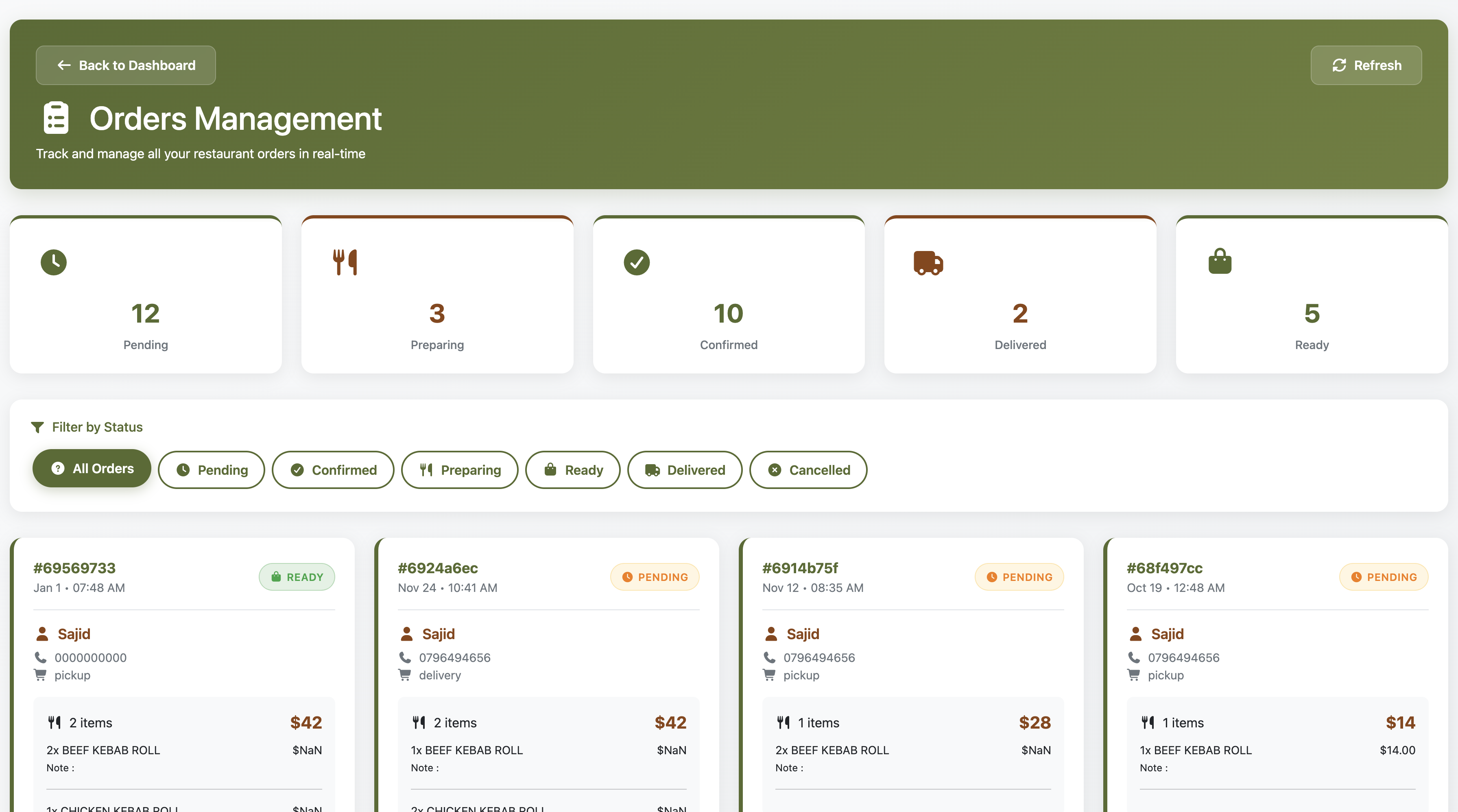Image resolution: width=1458 pixels, height=812 pixels.
Task: Click the date Nov 12 • 08:35 AM
Action: point(813,588)
